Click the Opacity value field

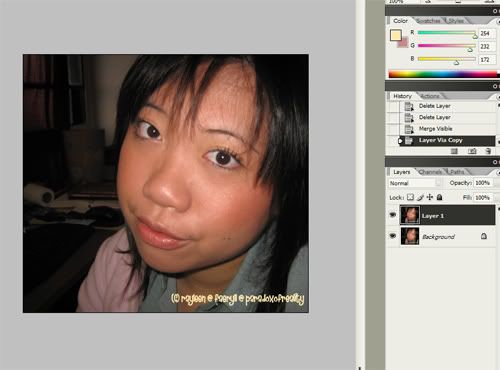[x=482, y=183]
